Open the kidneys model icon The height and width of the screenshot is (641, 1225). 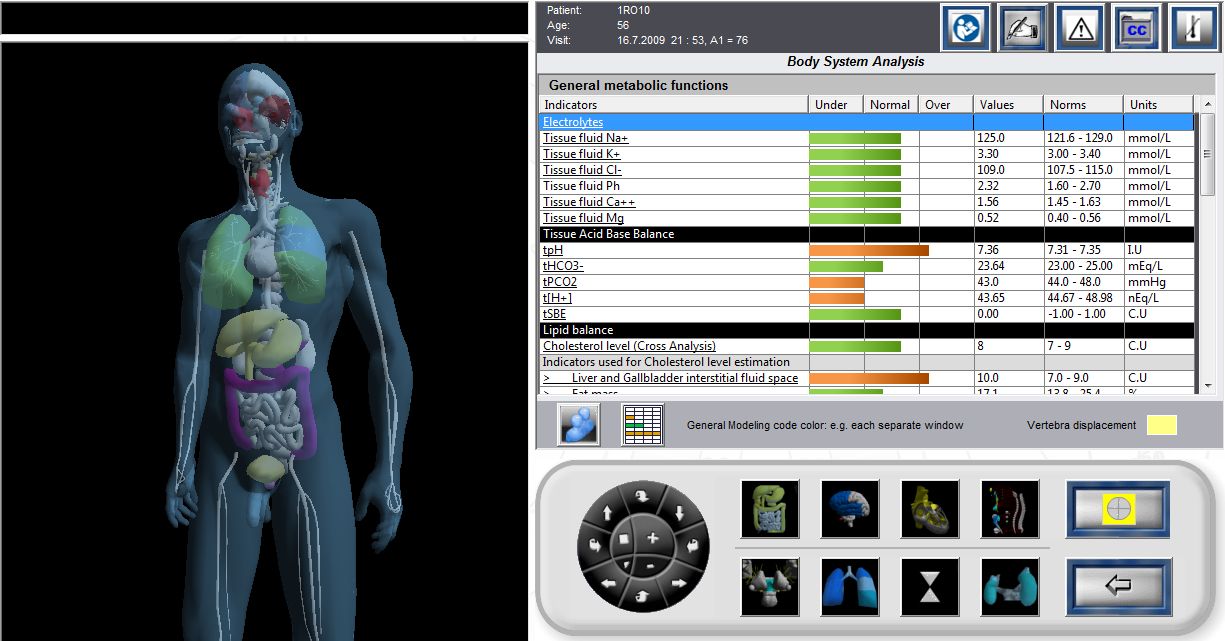(1010, 587)
